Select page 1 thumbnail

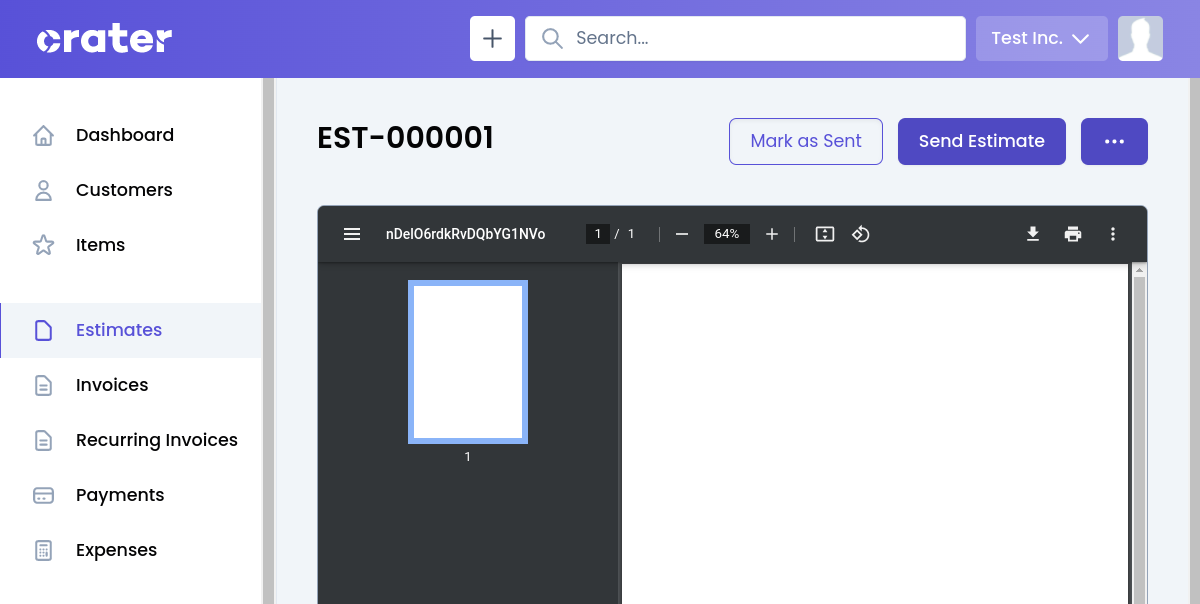point(468,362)
